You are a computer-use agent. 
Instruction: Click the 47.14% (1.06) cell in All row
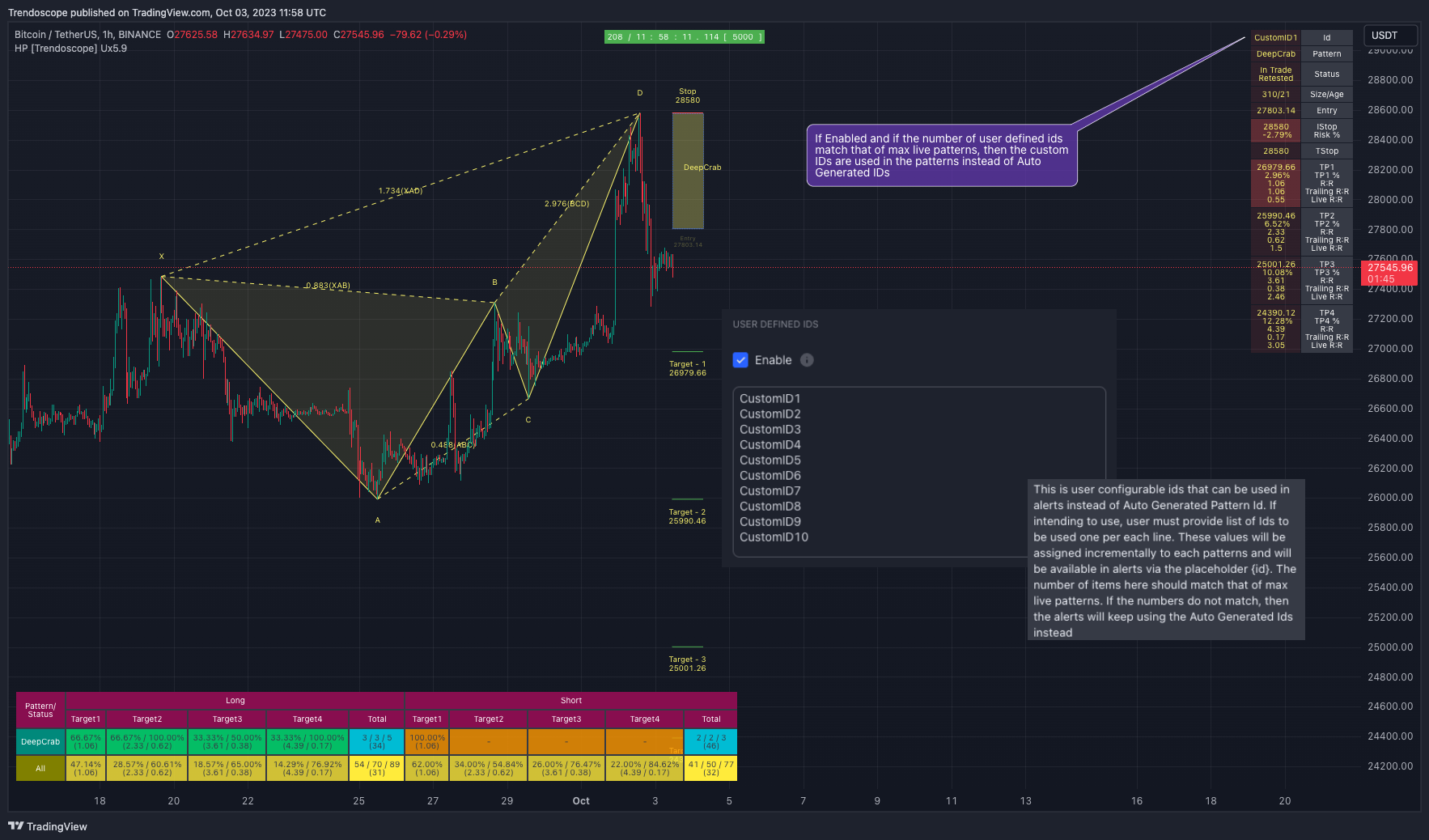point(86,769)
